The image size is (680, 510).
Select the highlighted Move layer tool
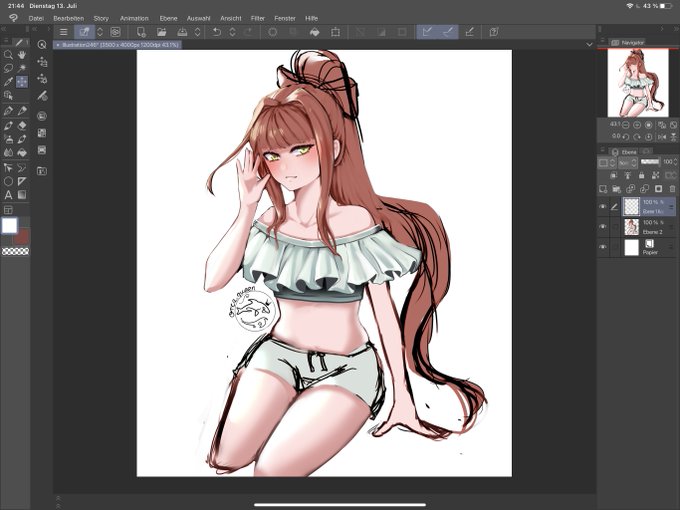[x=22, y=82]
